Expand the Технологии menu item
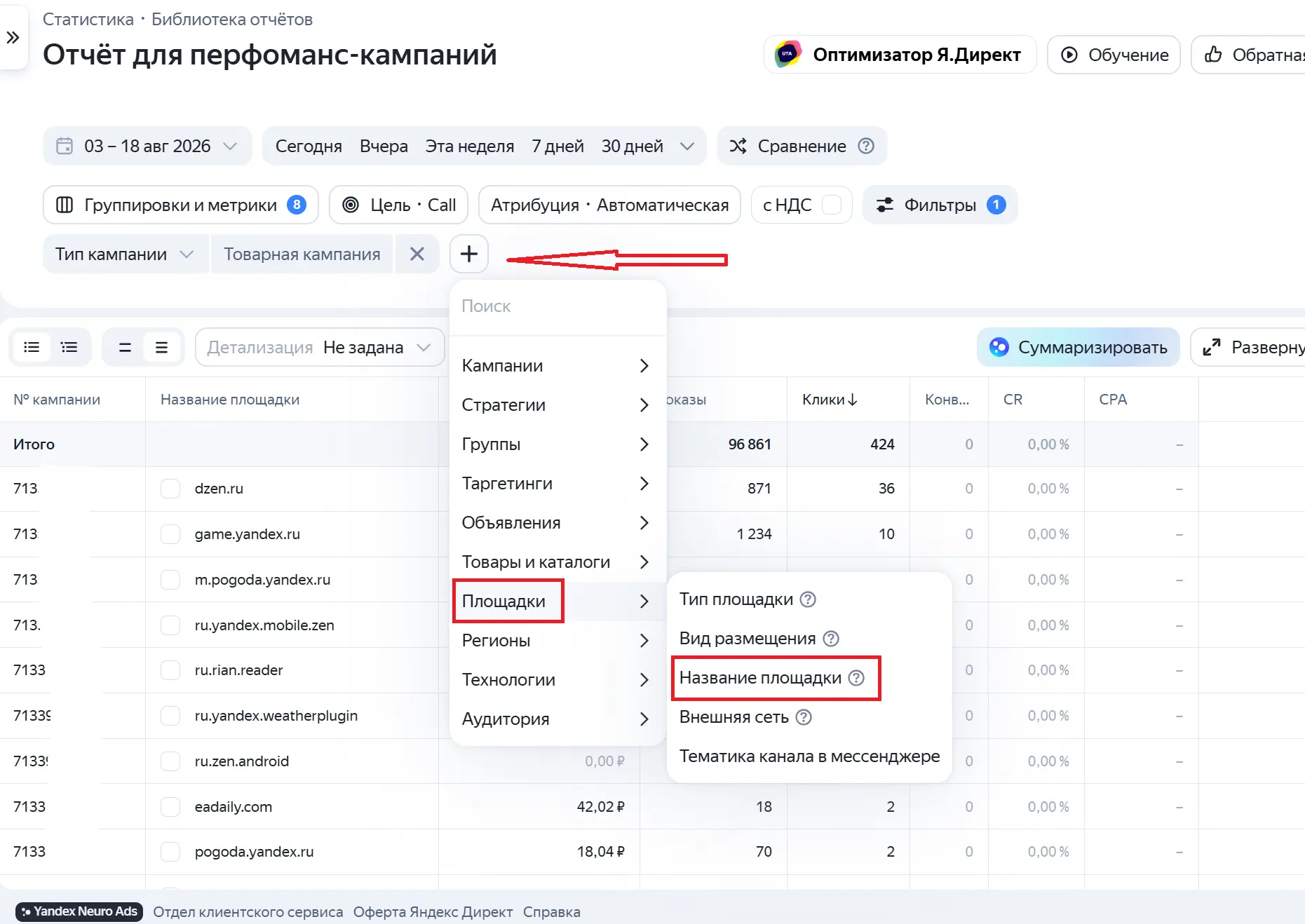This screenshot has height=924, width=1305. click(557, 679)
